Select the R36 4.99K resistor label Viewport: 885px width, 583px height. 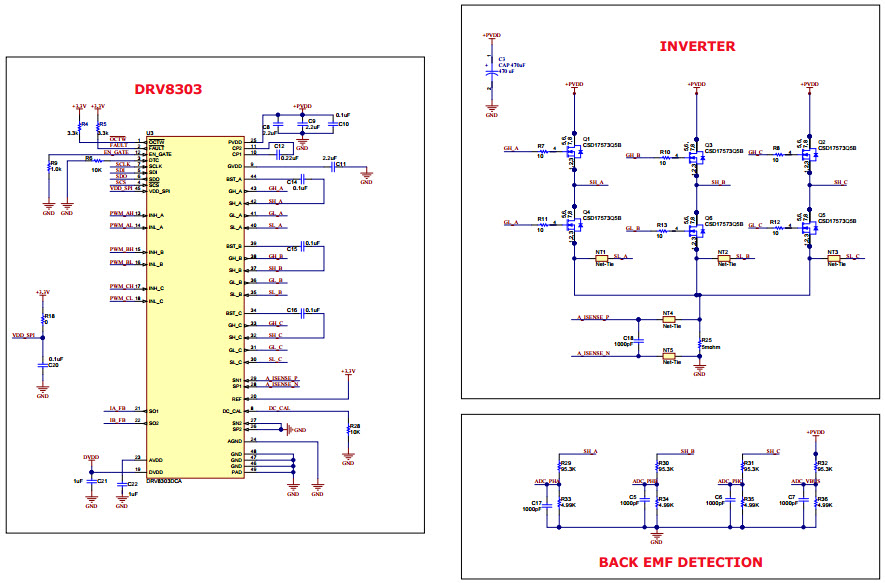coord(825,502)
